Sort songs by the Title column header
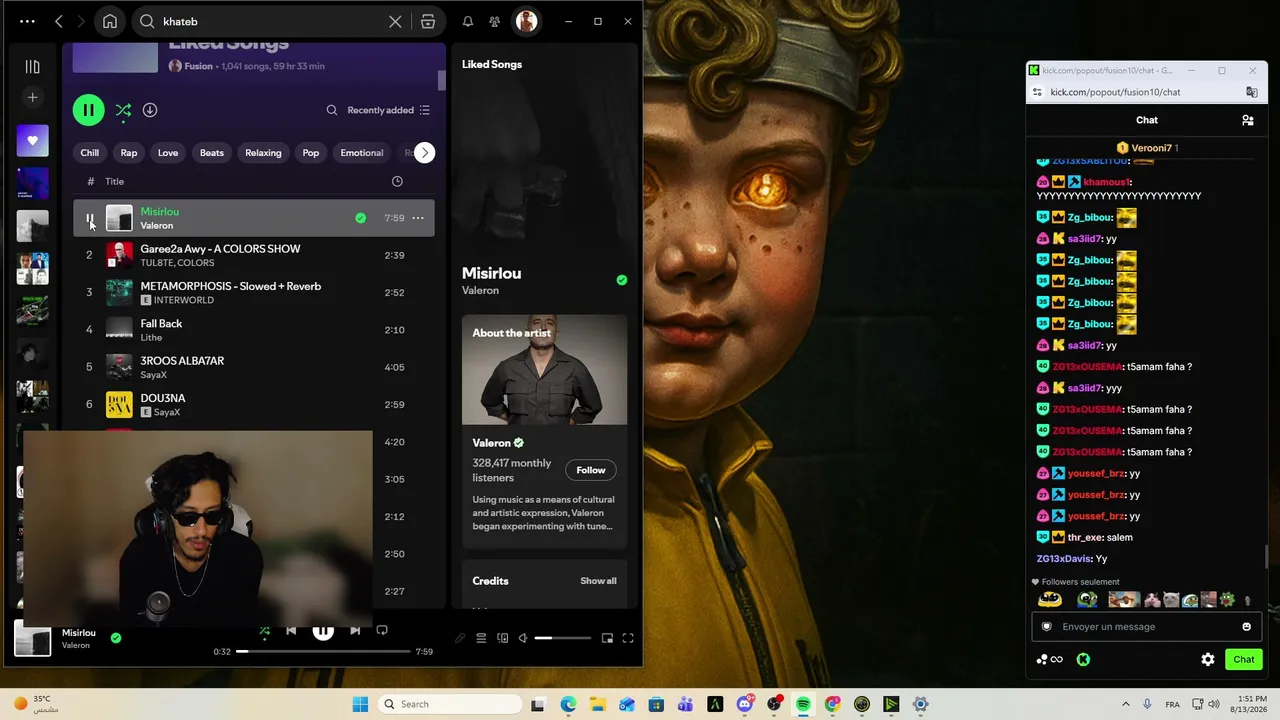This screenshot has width=1280, height=720. pos(115,182)
